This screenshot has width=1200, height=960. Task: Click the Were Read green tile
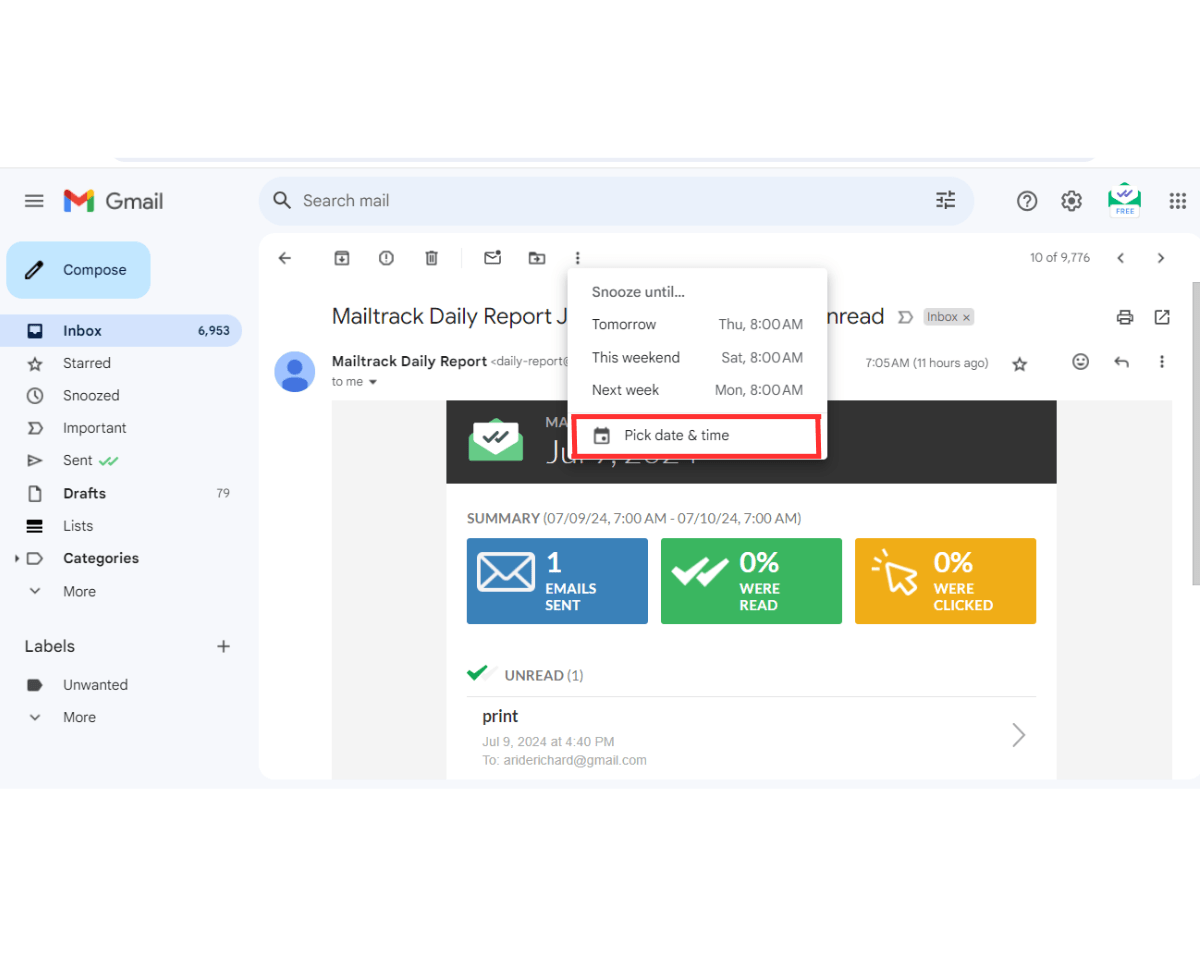click(751, 581)
